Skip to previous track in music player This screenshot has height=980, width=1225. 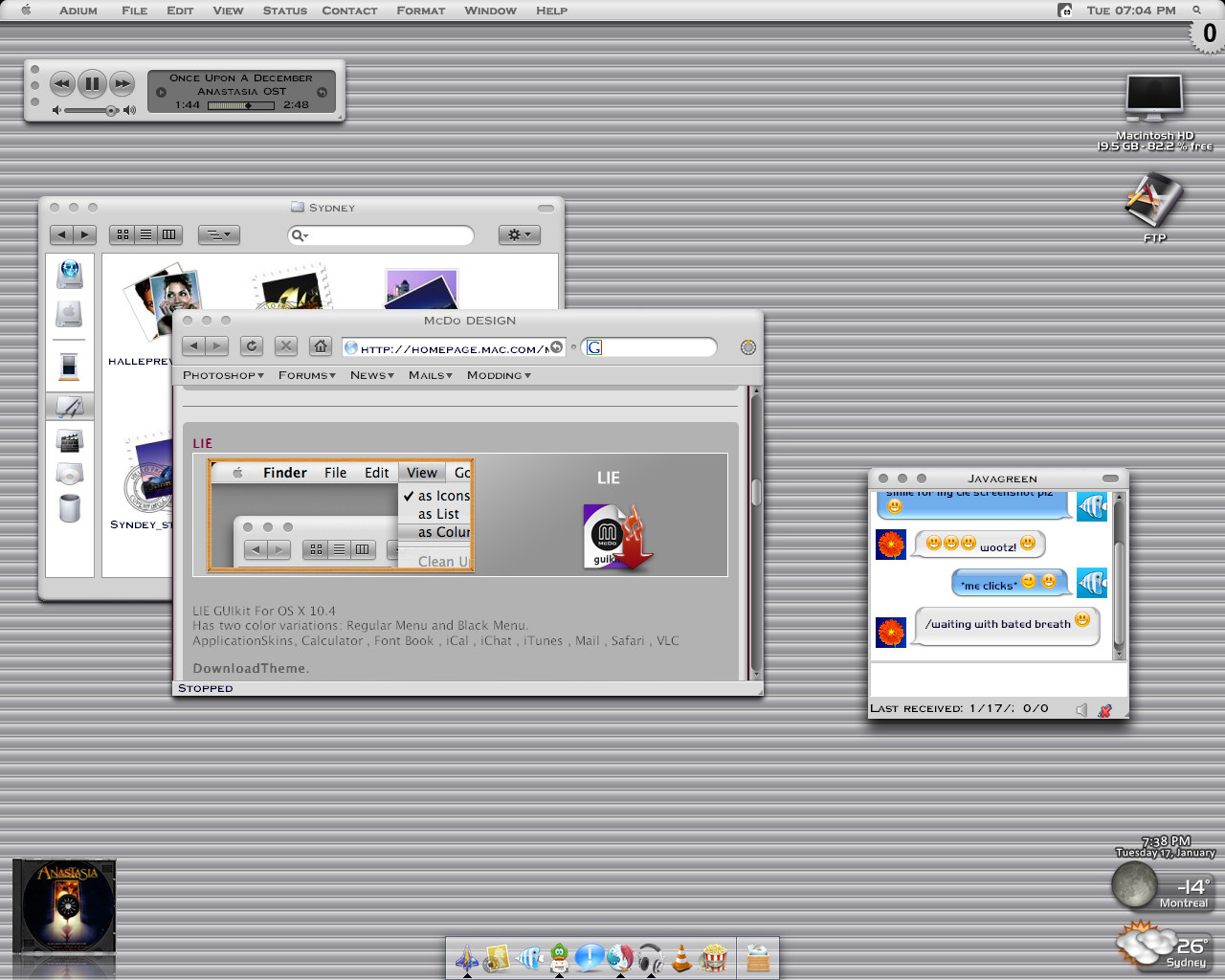pyautogui.click(x=62, y=84)
